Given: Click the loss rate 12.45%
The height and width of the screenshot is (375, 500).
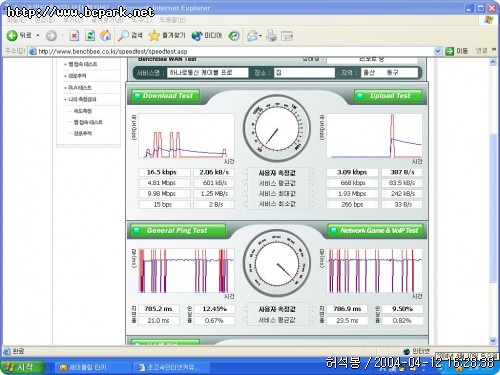Looking at the screenshot, I should tap(215, 309).
